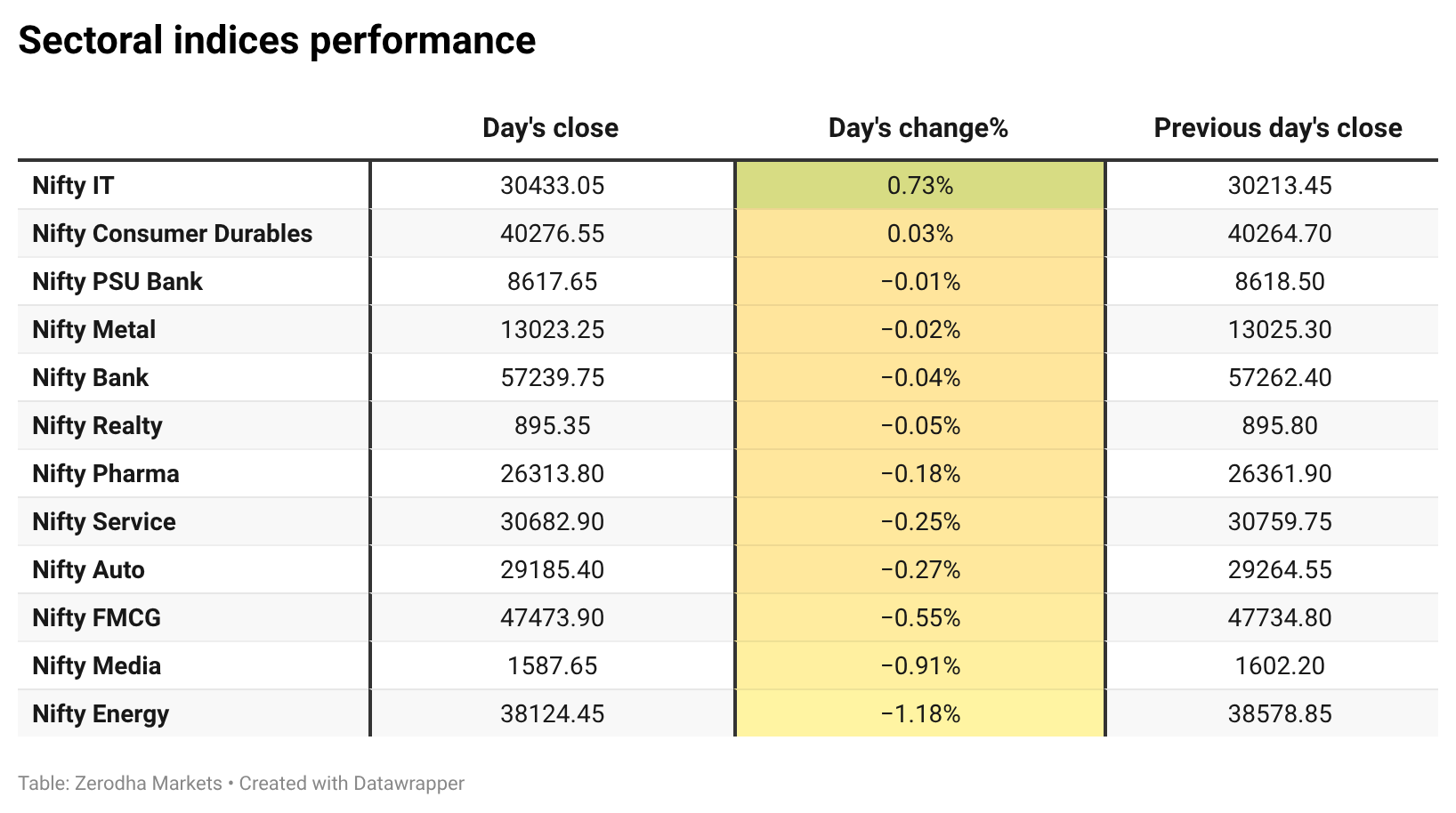The width and height of the screenshot is (1456, 813).
Task: Click Nifty Energy change cell −1.18%
Action: pos(920,713)
